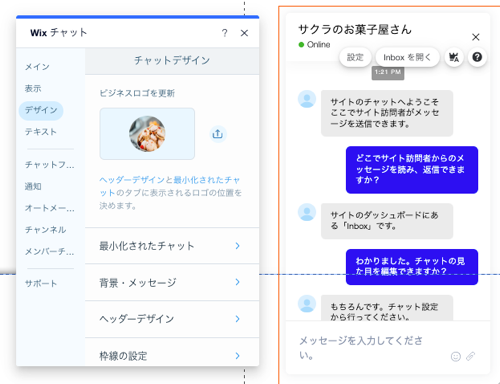Click the チャットデザイン panel heading
The width and height of the screenshot is (500, 384).
coord(172,60)
